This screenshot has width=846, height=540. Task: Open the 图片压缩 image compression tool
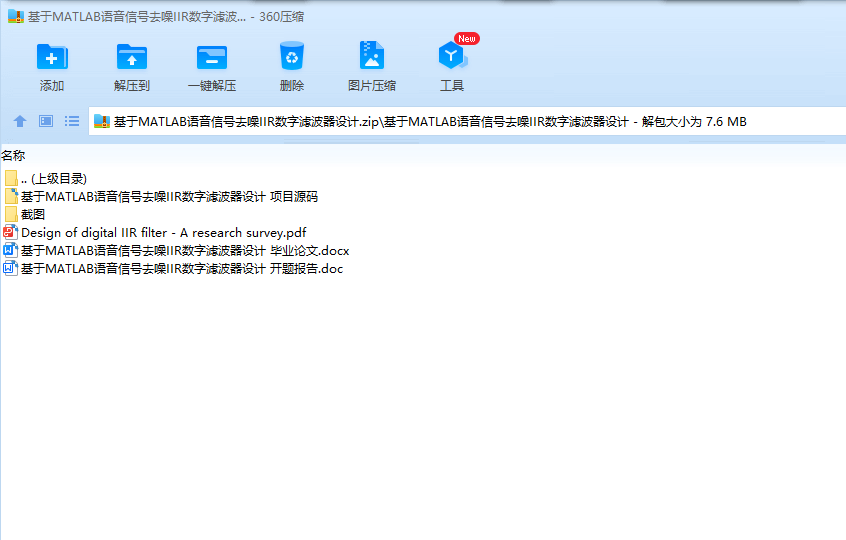coord(372,55)
